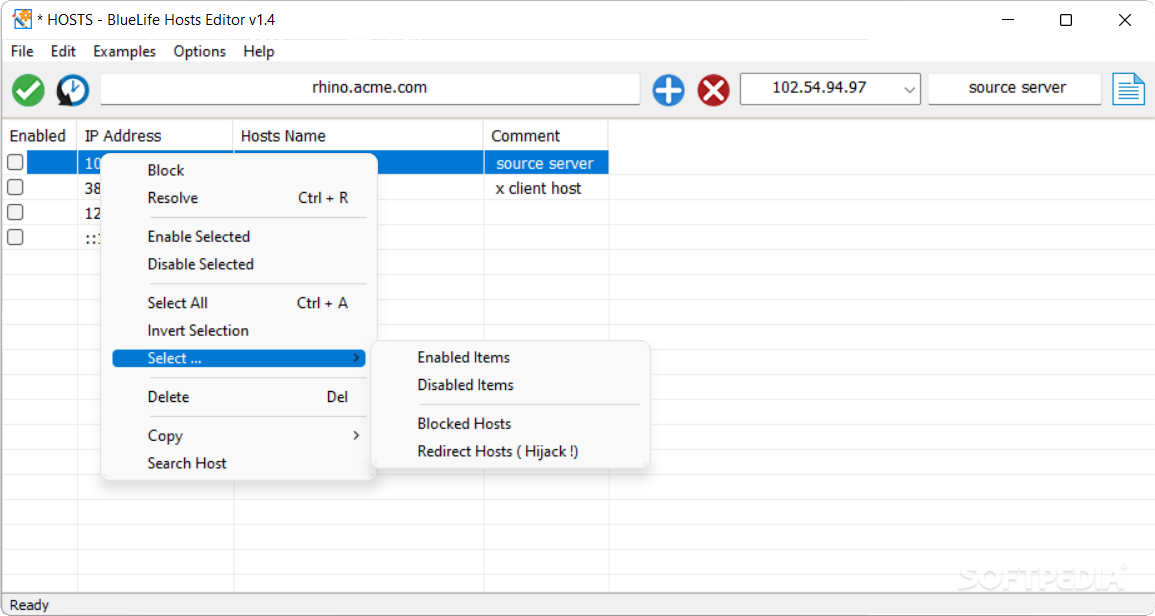Click the source server comment field
Image resolution: width=1155 pixels, height=616 pixels.
click(1014, 88)
